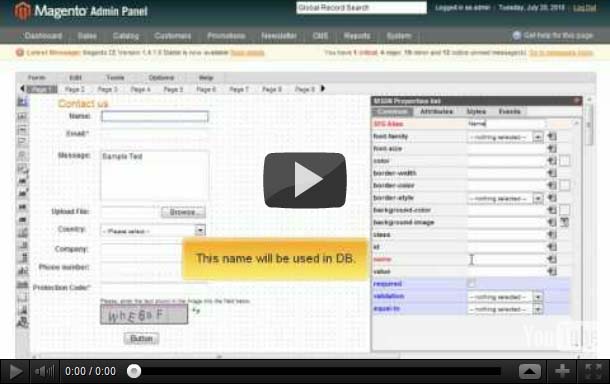Click the apply icon beside the color field

click(552, 161)
